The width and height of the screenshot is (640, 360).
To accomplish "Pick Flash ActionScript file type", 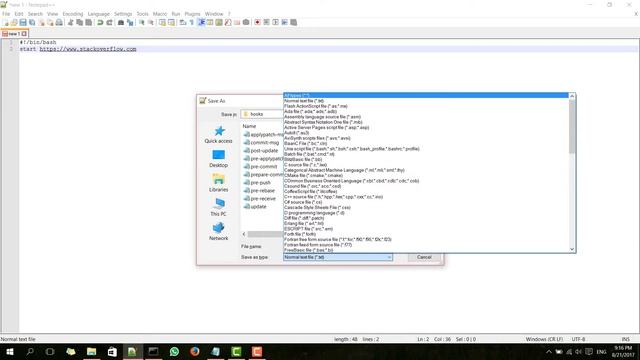I will click(x=426, y=106).
